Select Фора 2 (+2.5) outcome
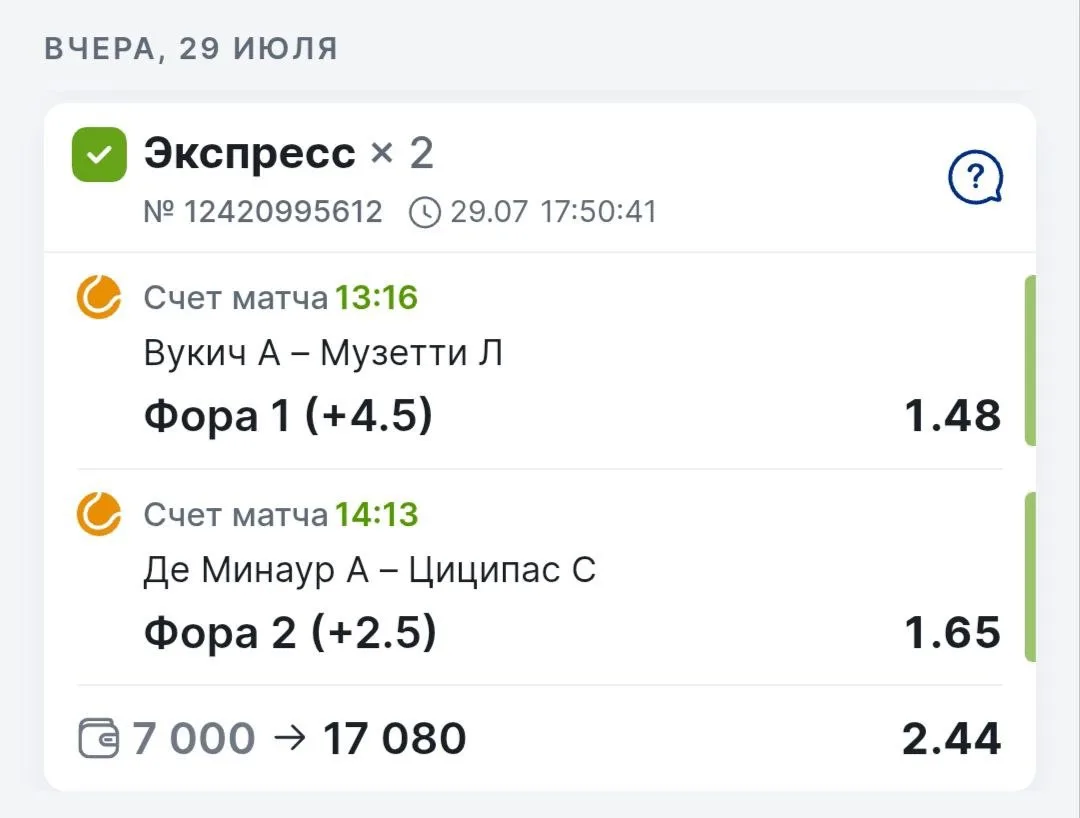The height and width of the screenshot is (818, 1080). click(290, 633)
